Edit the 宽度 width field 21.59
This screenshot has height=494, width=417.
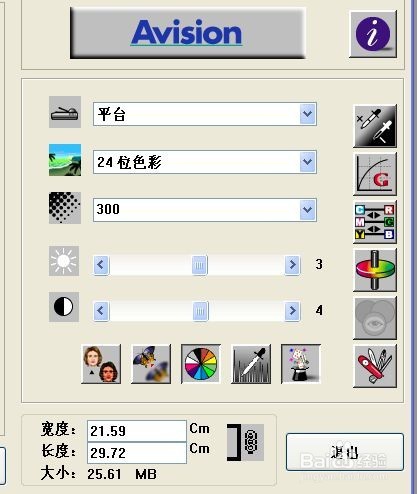pos(137,431)
